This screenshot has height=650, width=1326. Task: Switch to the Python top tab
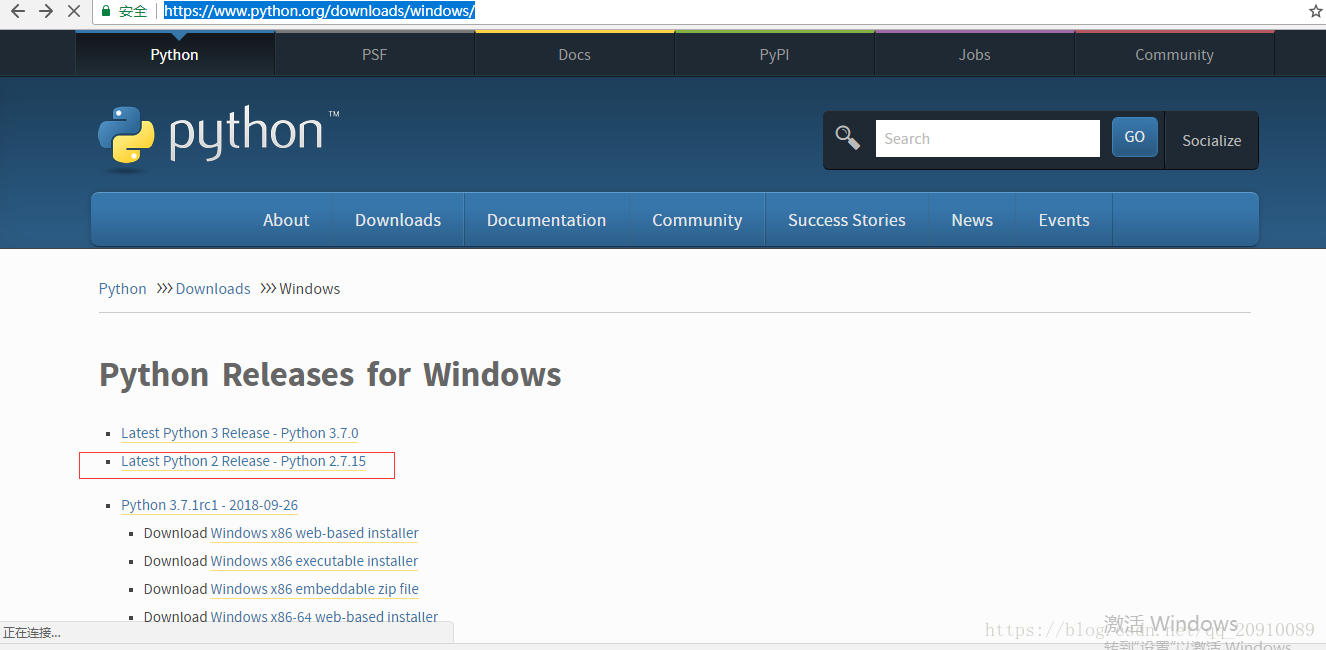coord(175,54)
